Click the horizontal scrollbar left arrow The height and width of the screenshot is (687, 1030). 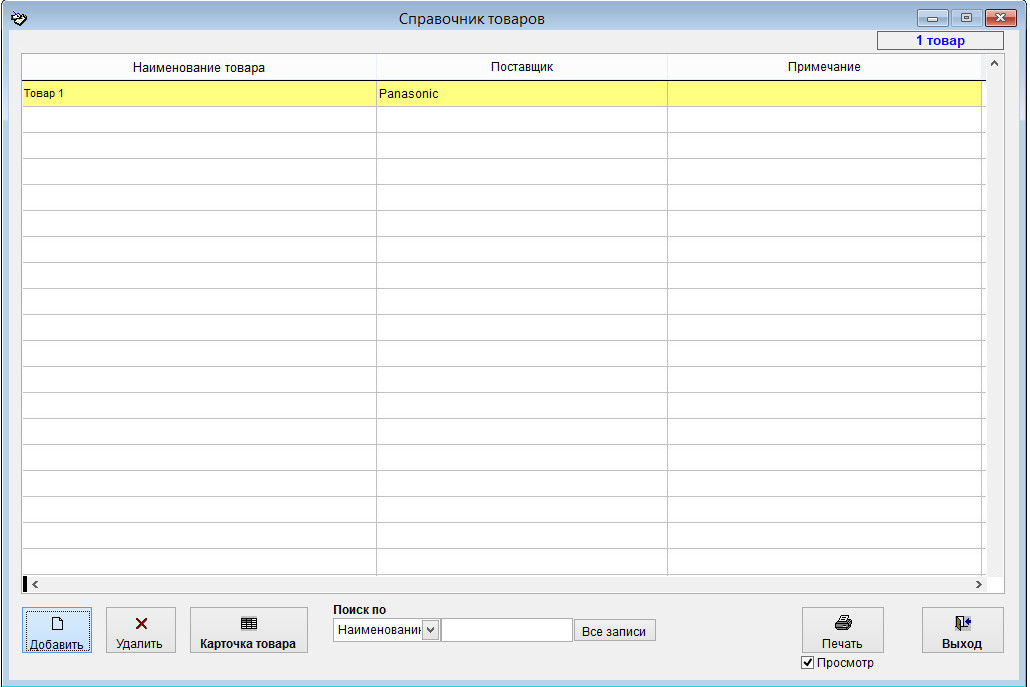tap(35, 584)
